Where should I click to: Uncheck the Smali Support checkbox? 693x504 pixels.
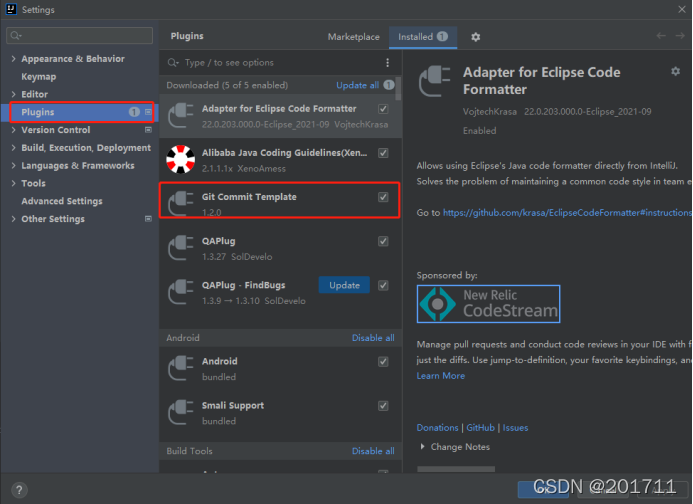[x=383, y=406]
